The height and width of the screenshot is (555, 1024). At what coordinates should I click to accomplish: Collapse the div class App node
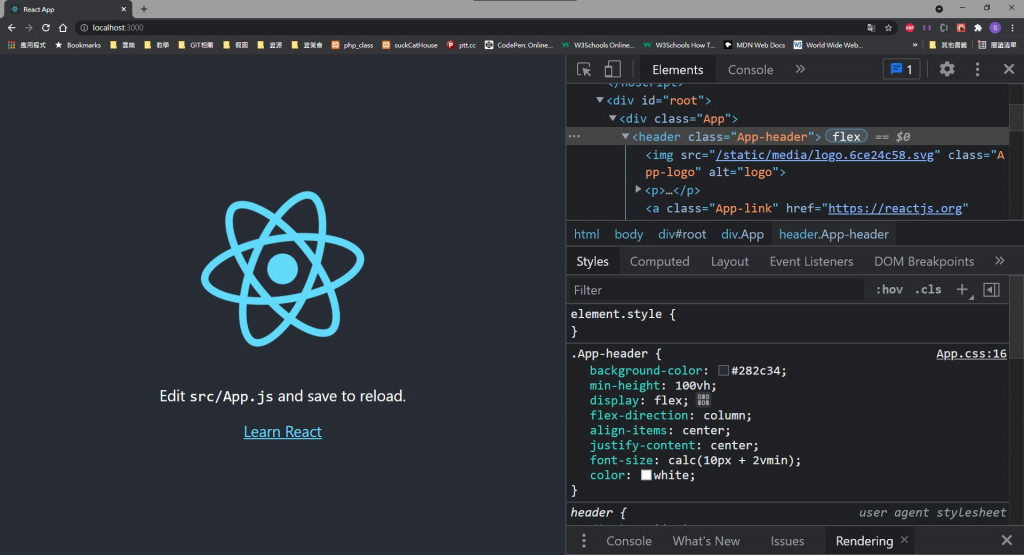[612, 118]
